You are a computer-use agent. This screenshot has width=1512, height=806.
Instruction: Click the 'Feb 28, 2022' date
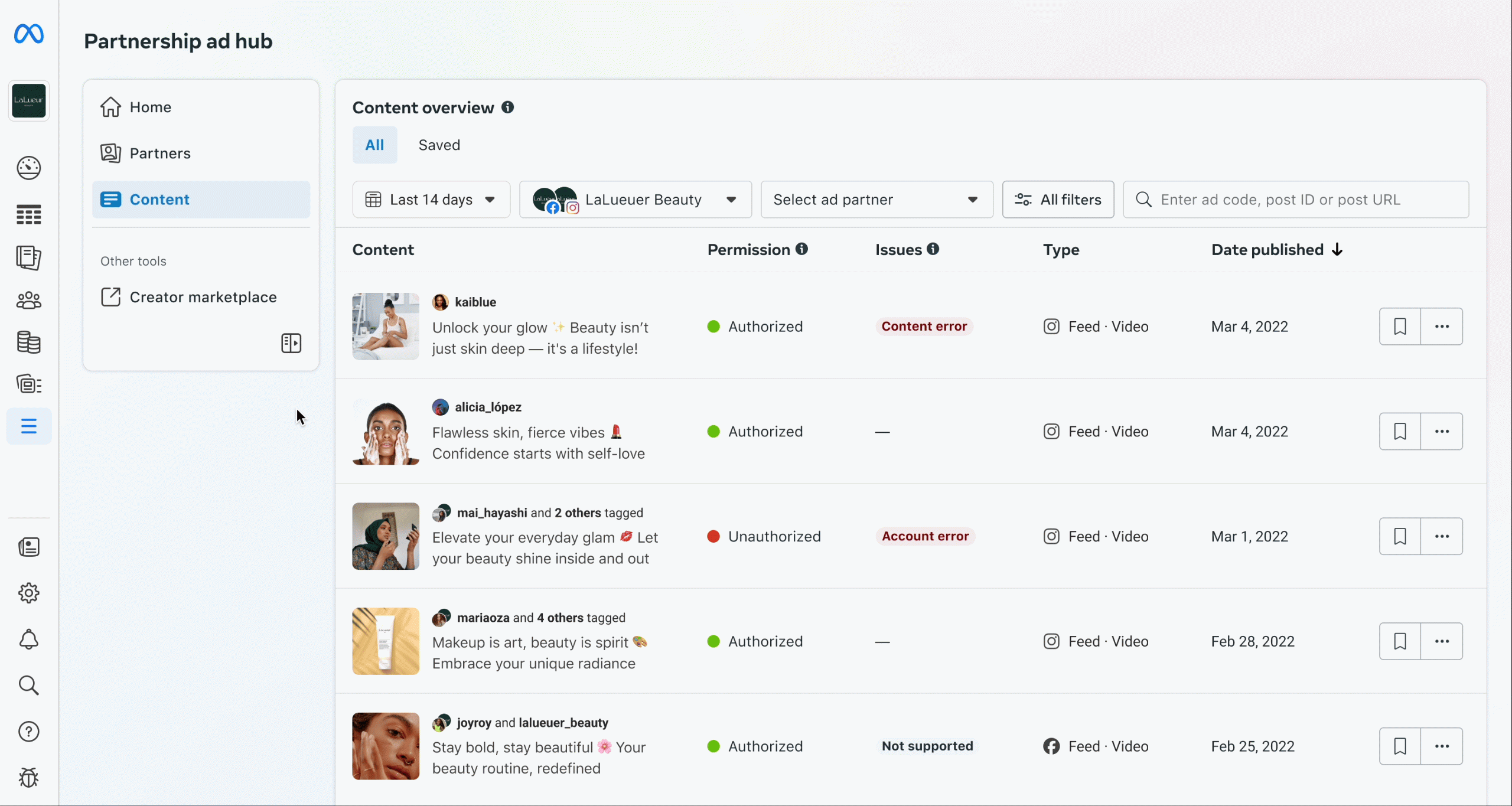tap(1253, 641)
